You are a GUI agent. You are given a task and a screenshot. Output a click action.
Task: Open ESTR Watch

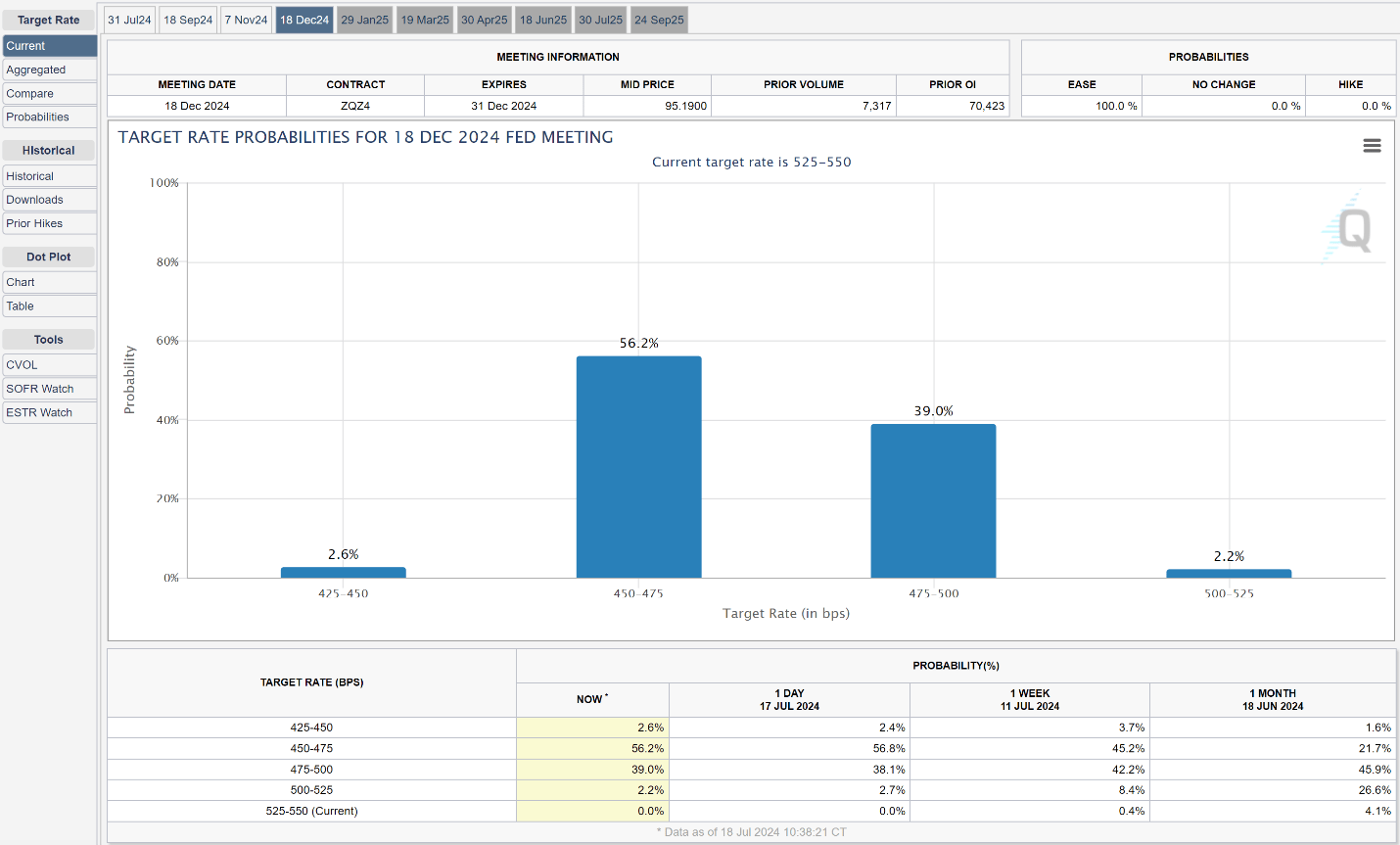click(x=49, y=412)
